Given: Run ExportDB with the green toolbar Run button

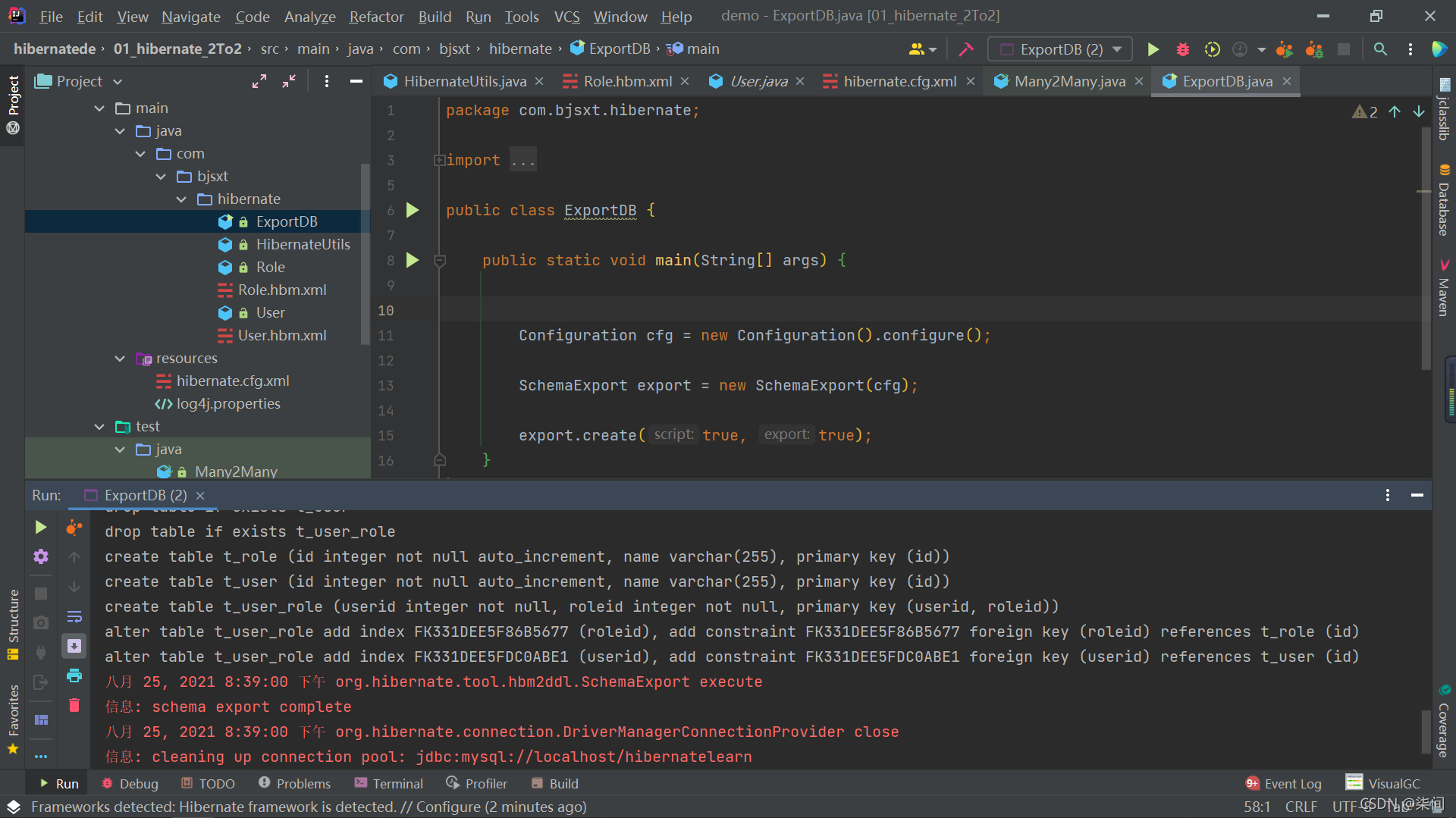Looking at the screenshot, I should click(1153, 49).
